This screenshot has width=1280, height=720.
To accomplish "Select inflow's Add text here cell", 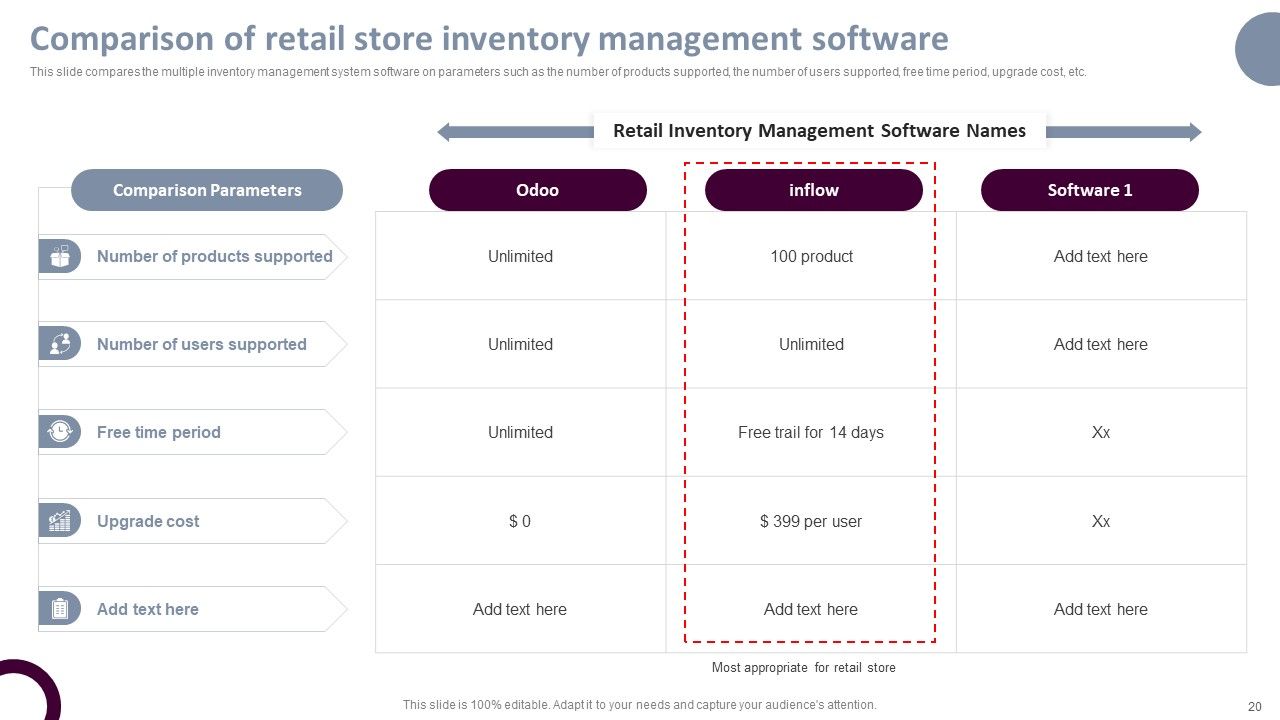I will pyautogui.click(x=811, y=609).
